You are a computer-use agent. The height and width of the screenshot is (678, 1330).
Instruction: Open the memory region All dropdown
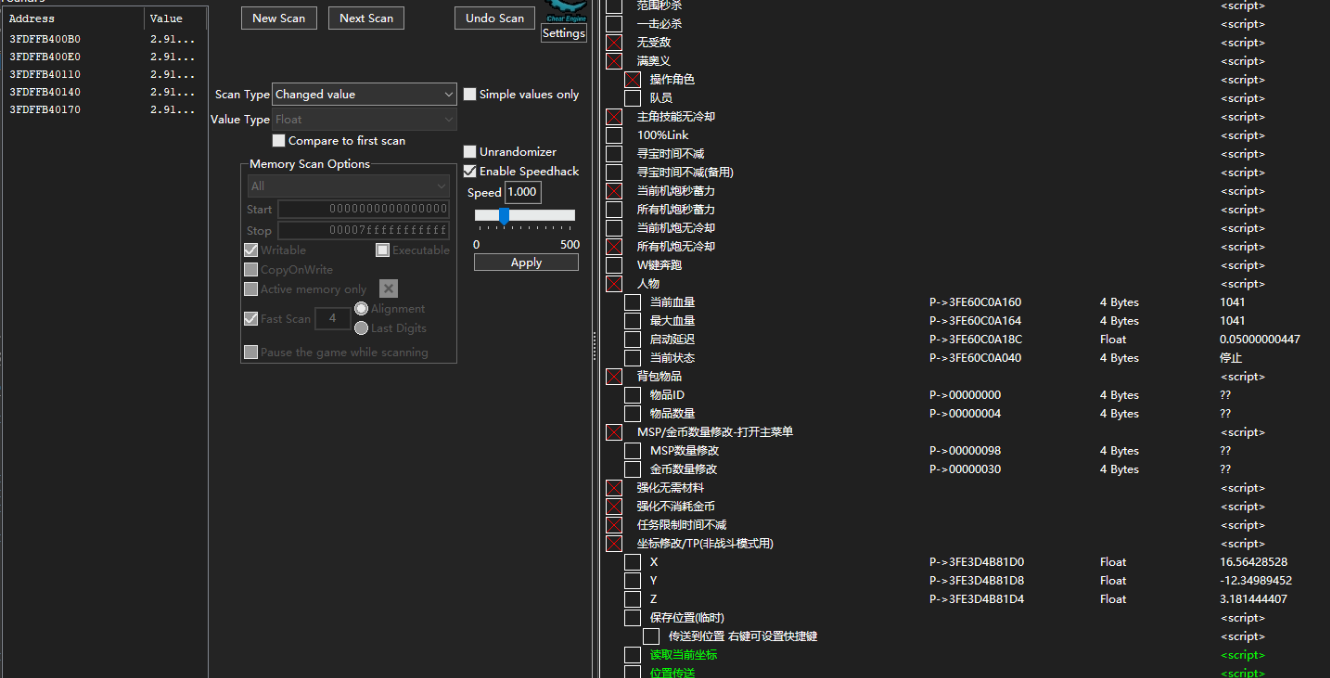pyautogui.click(x=348, y=186)
